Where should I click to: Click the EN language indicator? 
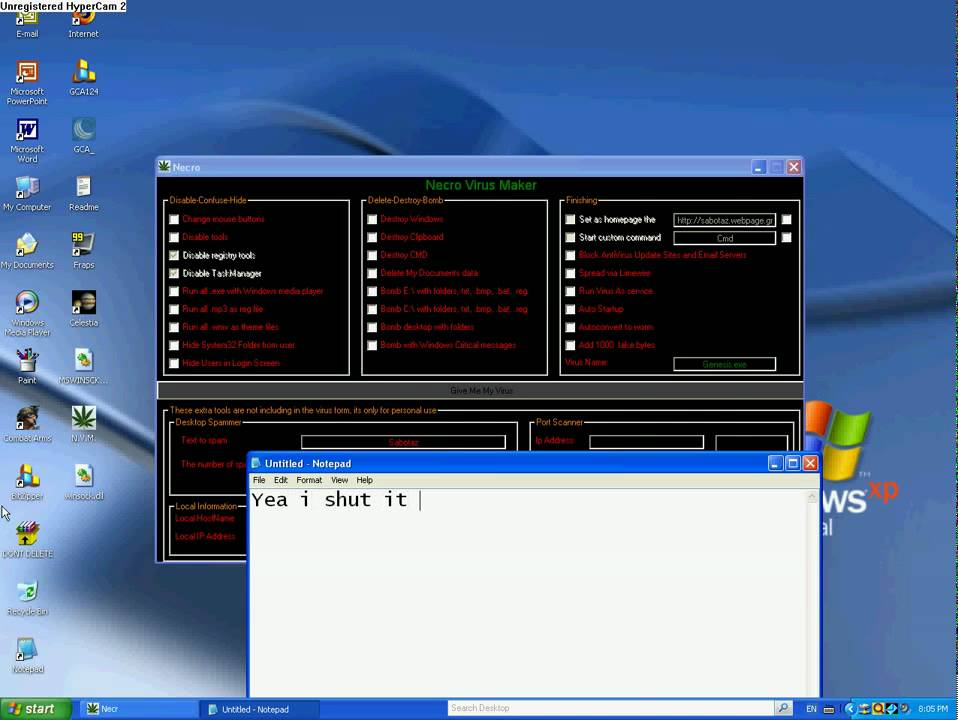(x=811, y=709)
